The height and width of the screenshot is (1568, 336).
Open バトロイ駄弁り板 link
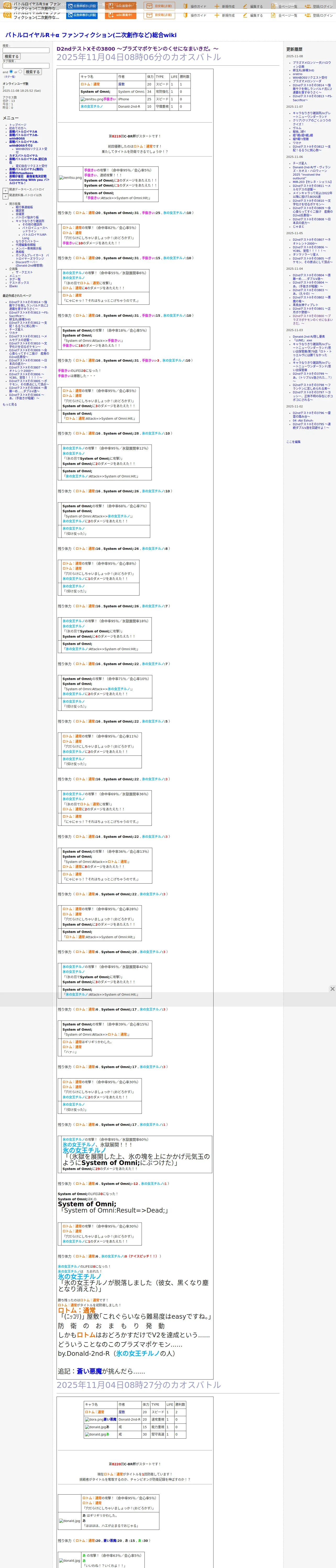pyautogui.click(x=27, y=217)
